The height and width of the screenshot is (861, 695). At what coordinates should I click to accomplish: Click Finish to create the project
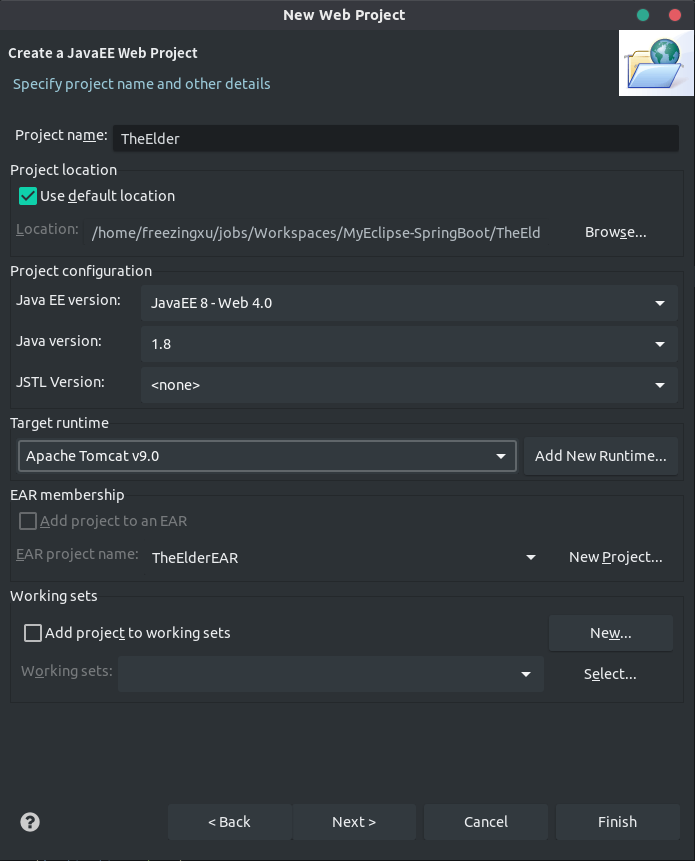tap(618, 822)
